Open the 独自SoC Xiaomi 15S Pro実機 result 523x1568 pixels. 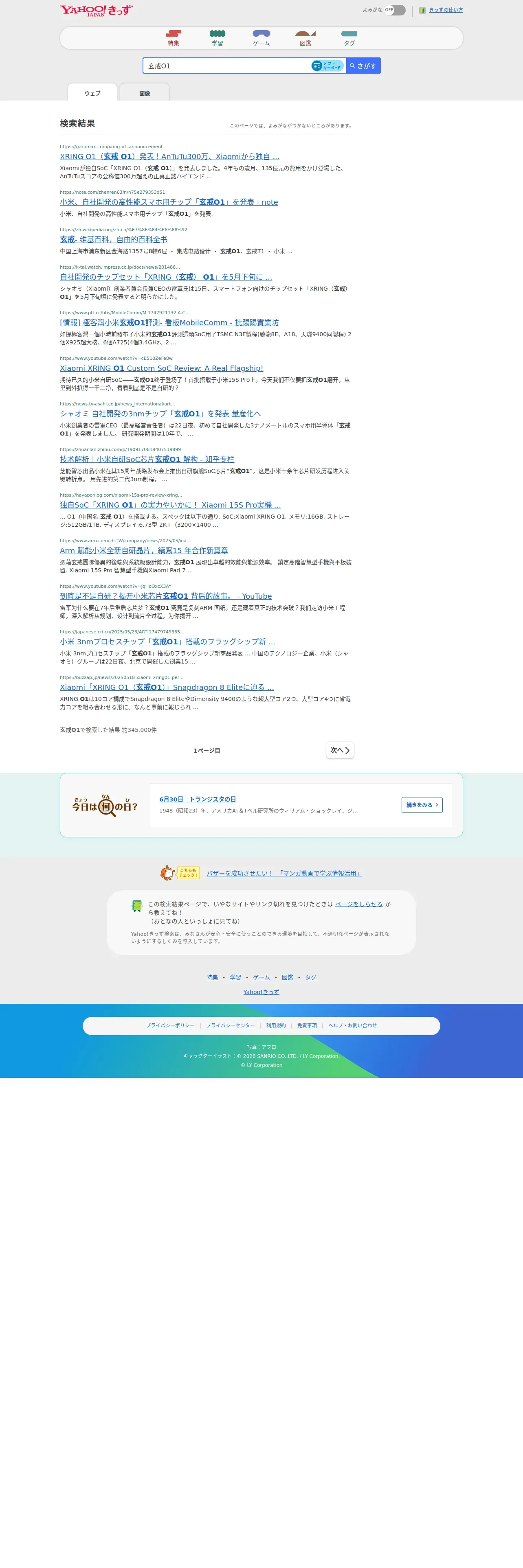[x=171, y=505]
